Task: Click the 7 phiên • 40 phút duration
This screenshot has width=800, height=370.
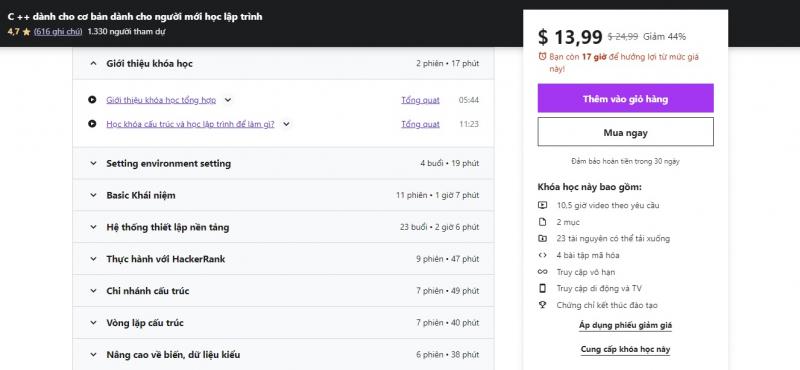Action: coord(447,323)
